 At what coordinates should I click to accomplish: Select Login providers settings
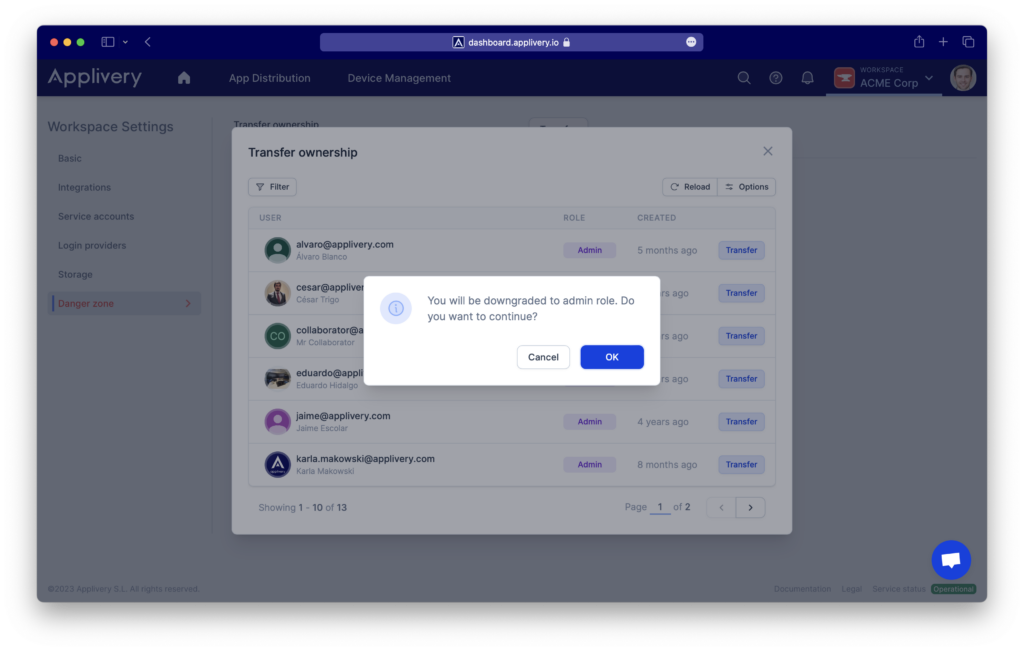[x=92, y=246]
